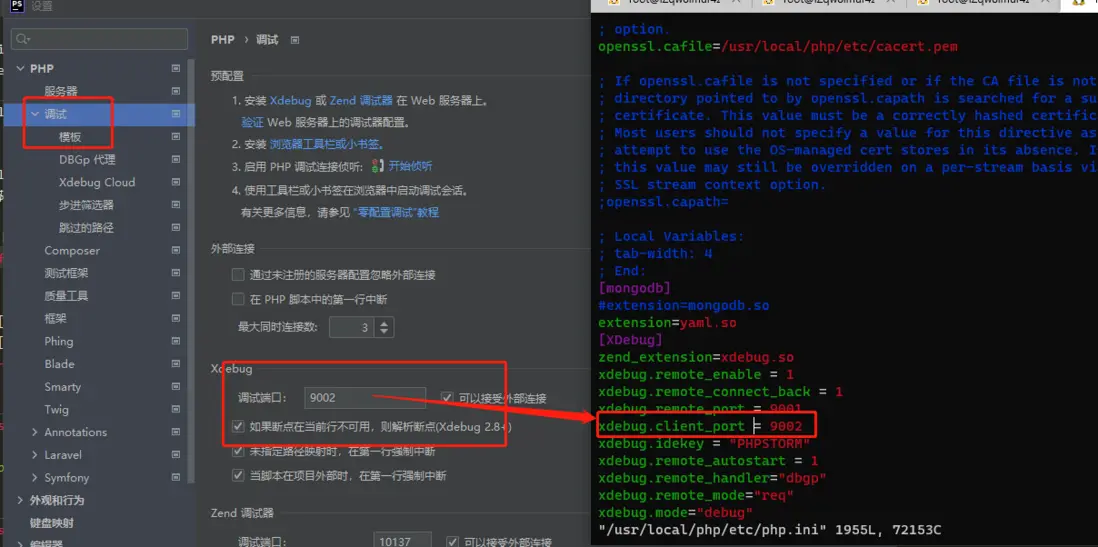Click xdebug.mode="debug" line in terminal
Viewport: 1098px width, 547px height.
[675, 513]
